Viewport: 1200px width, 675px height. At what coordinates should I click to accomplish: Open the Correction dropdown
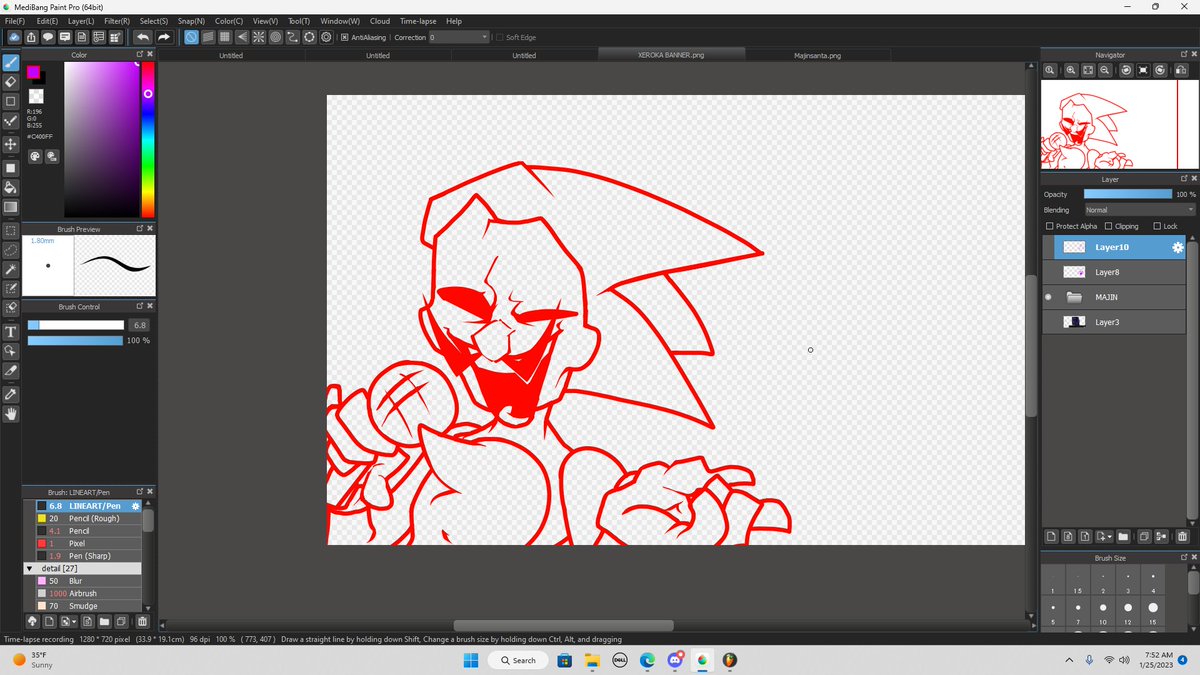pyautogui.click(x=459, y=37)
